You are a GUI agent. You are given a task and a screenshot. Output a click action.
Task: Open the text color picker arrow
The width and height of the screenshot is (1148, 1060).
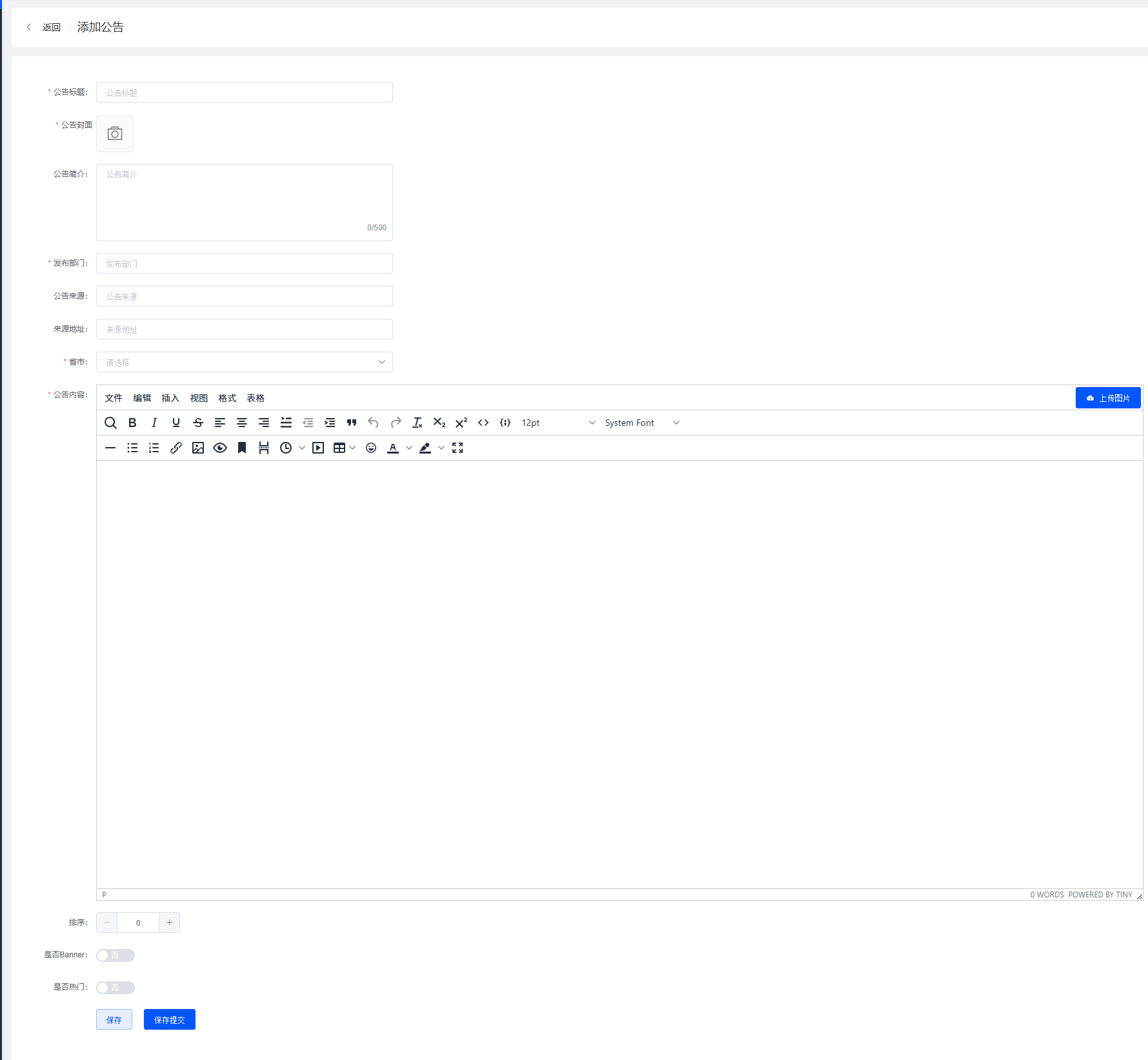point(409,448)
